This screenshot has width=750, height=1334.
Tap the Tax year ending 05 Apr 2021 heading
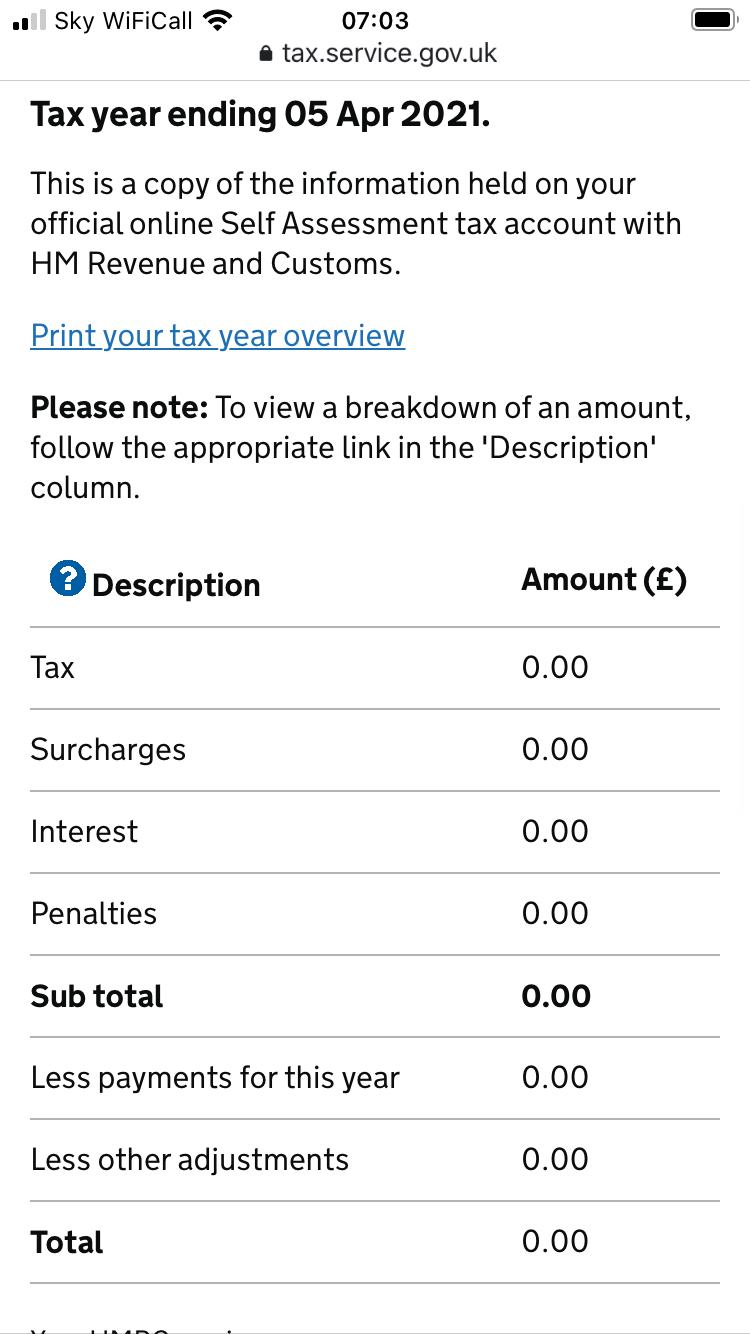(x=260, y=115)
